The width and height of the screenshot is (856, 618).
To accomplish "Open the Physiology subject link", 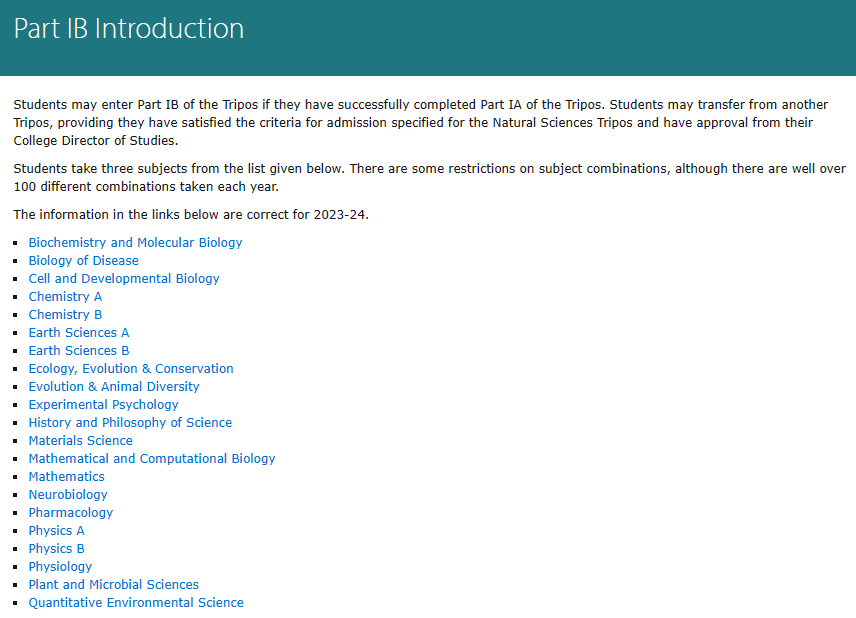I will point(60,567).
